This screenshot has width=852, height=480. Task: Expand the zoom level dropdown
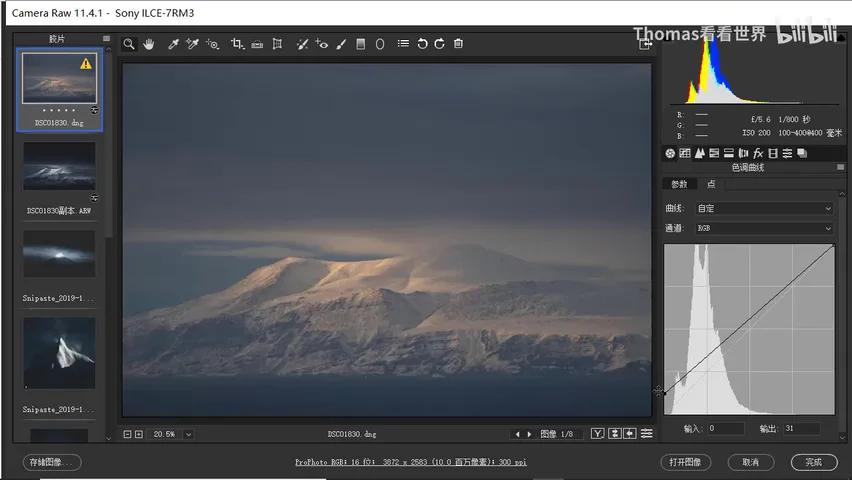[189, 434]
